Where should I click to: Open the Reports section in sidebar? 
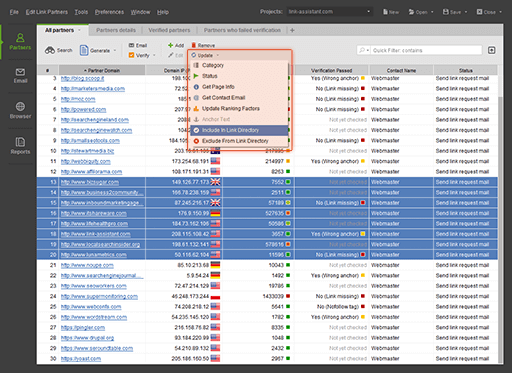20,146
